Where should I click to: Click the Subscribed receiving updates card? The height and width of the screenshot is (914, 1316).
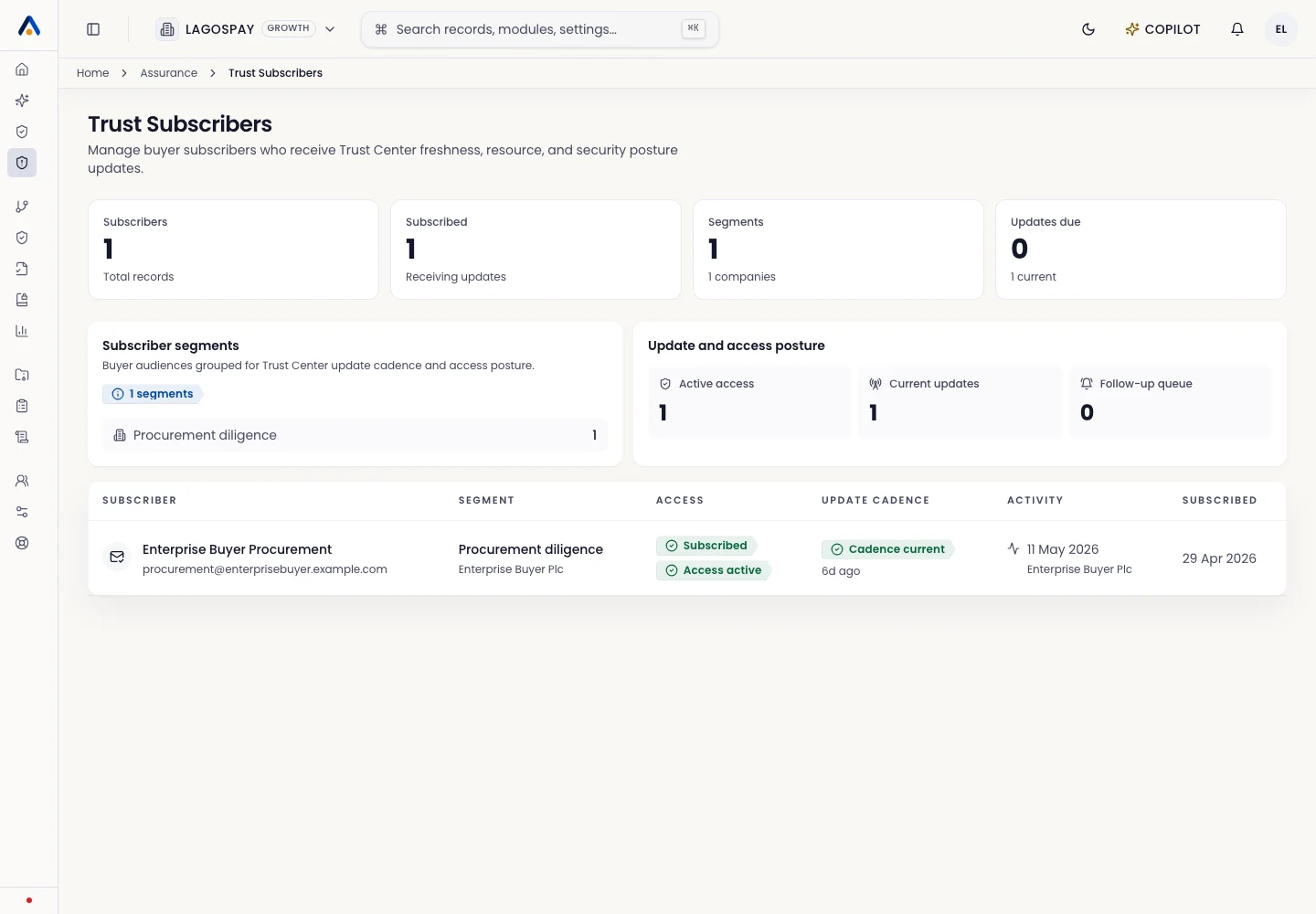(x=536, y=250)
